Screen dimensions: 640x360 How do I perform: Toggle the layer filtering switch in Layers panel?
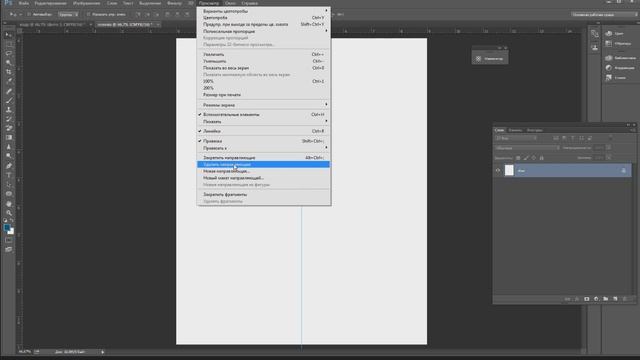(611, 138)
